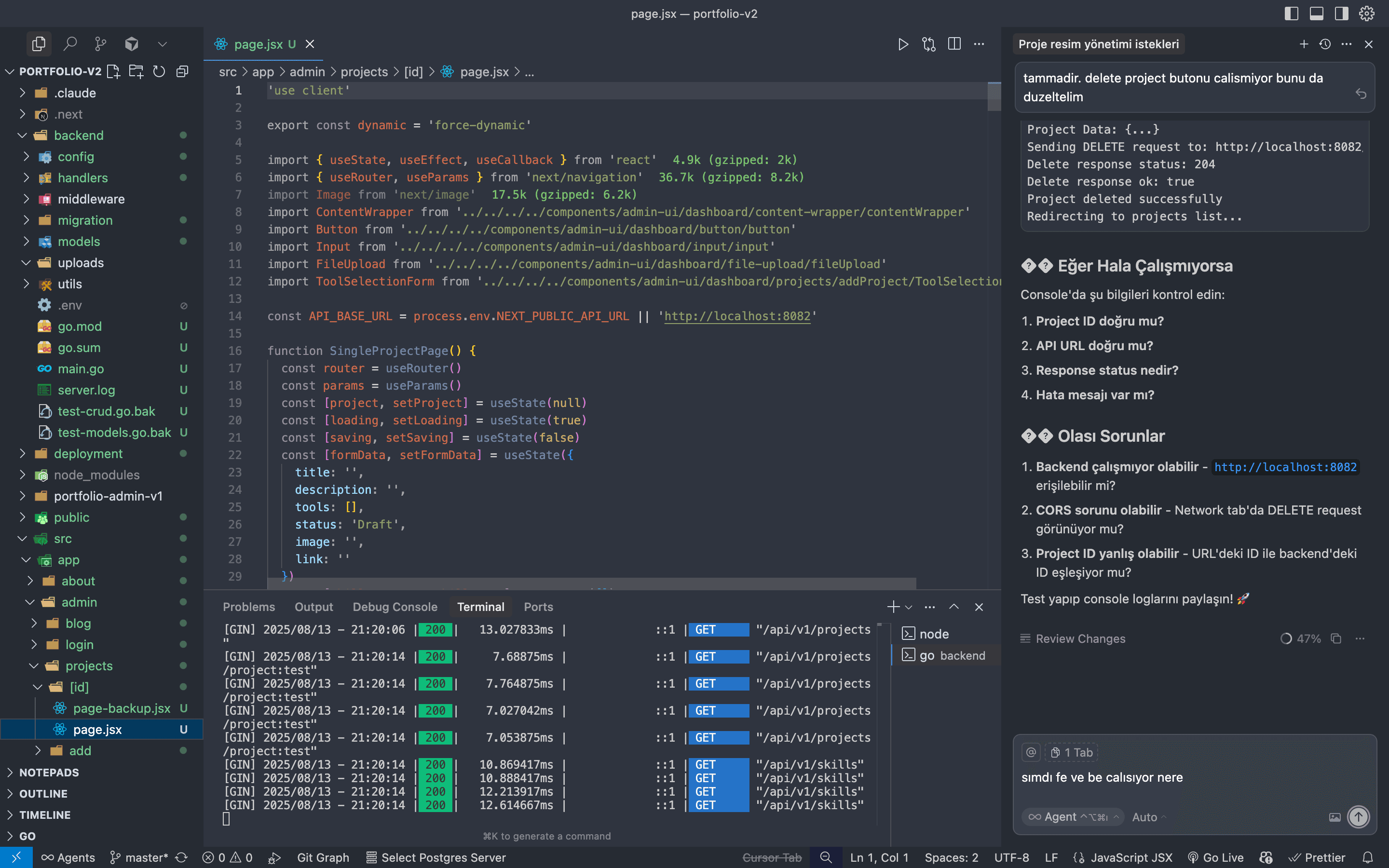The width and height of the screenshot is (1389, 868).
Task: Select the Source Control icon in the sidebar
Action: (x=101, y=43)
